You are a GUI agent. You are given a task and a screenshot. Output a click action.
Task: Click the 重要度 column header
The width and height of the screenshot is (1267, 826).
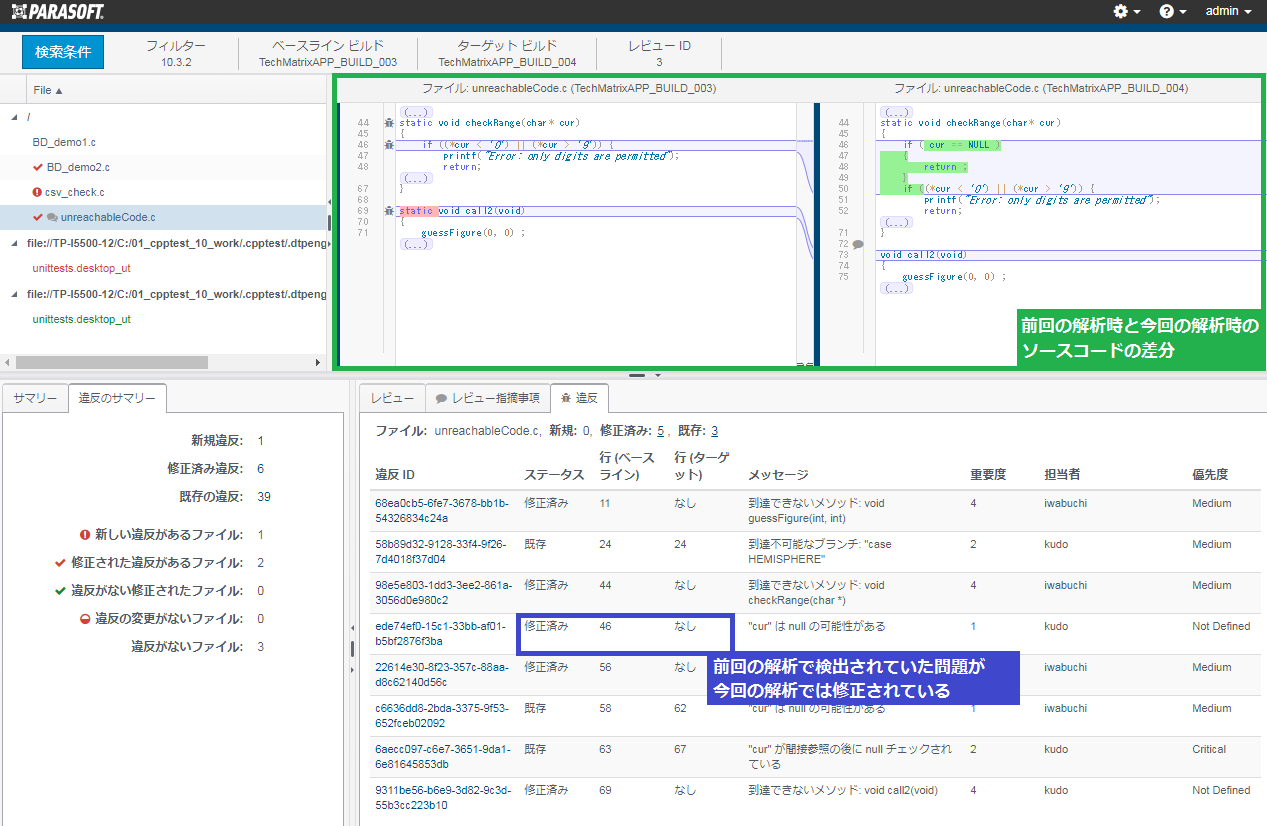point(987,475)
